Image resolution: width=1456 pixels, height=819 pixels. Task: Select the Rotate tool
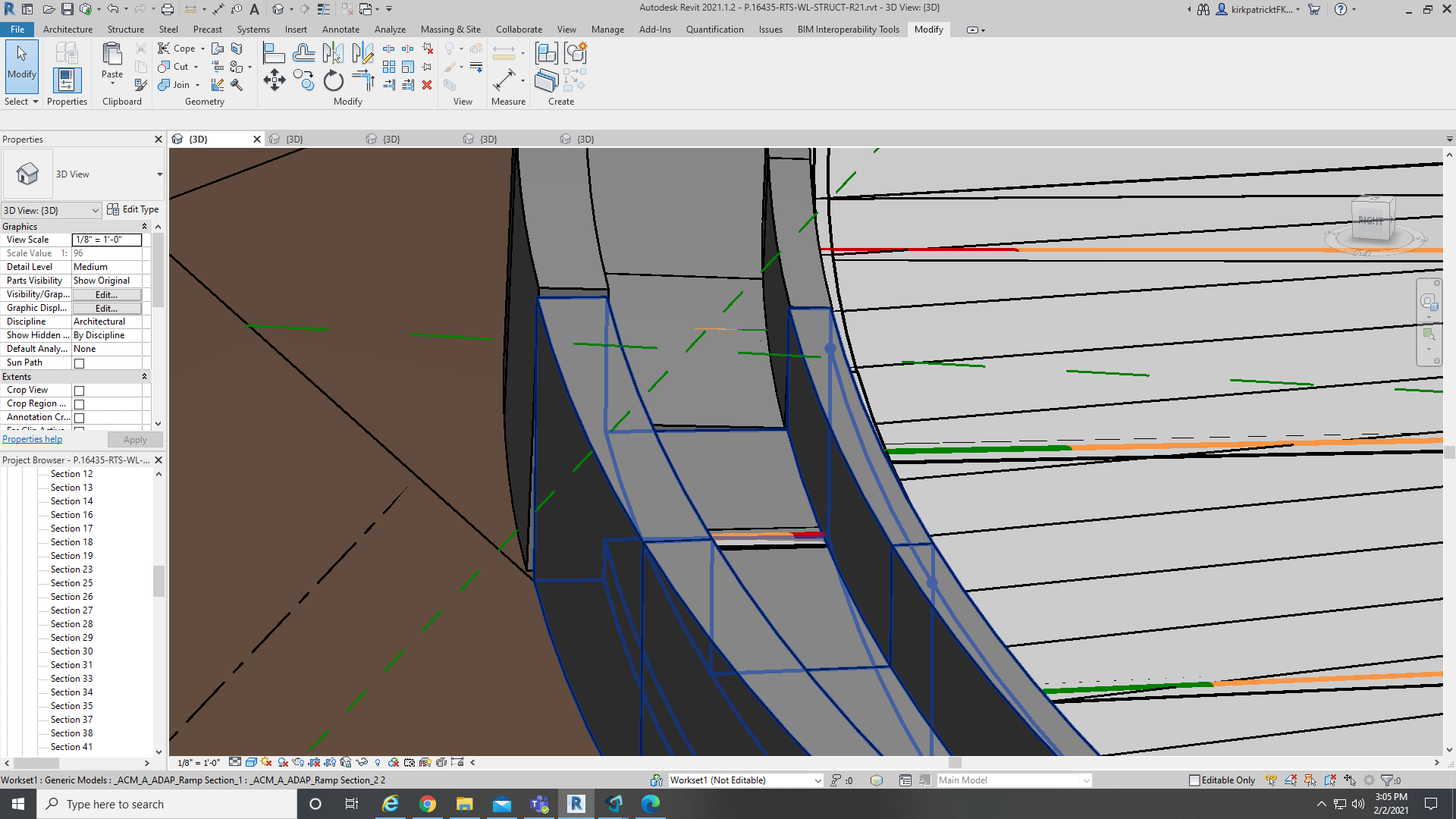[x=333, y=80]
